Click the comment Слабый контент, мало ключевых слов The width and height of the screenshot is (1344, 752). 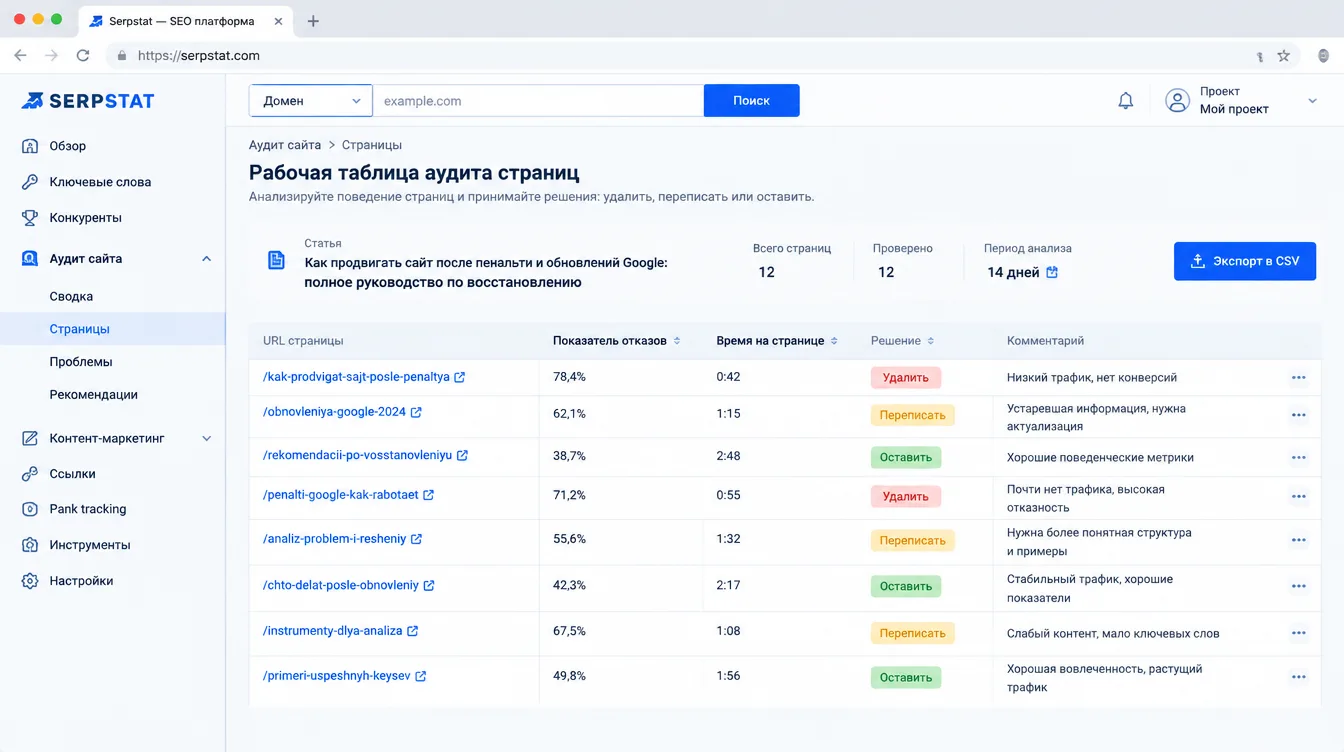point(1113,633)
